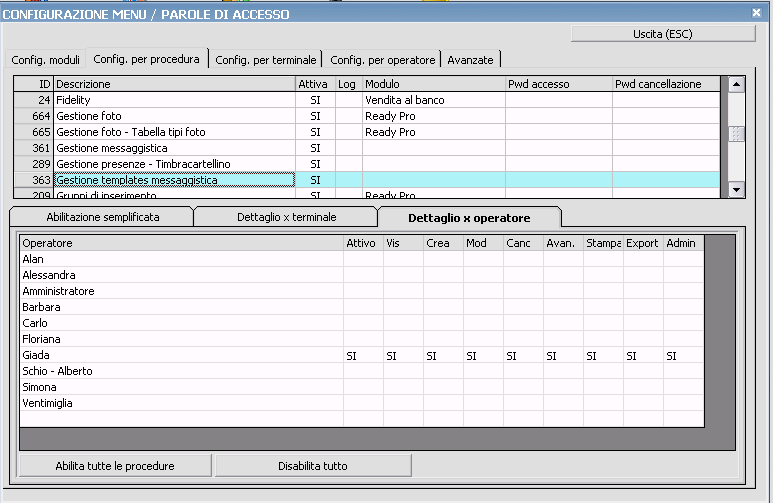Toggle Giada's Canc SI cell
Image resolution: width=773 pixels, height=503 pixels.
(x=523, y=356)
